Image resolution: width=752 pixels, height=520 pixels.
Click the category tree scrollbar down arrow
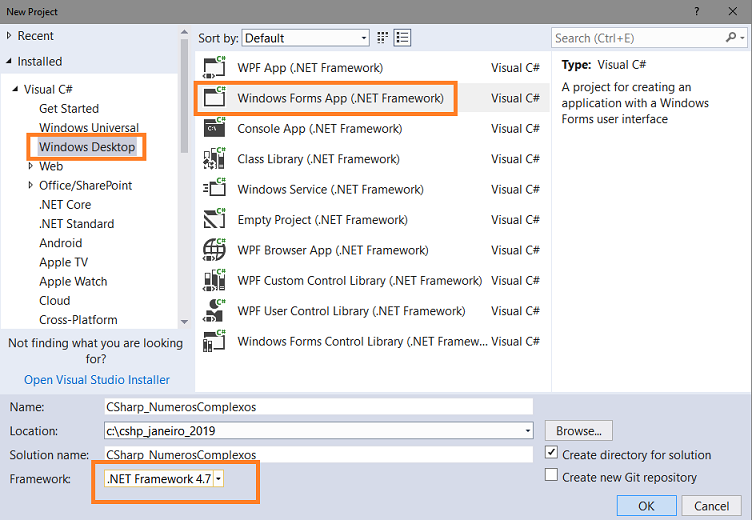(184, 322)
